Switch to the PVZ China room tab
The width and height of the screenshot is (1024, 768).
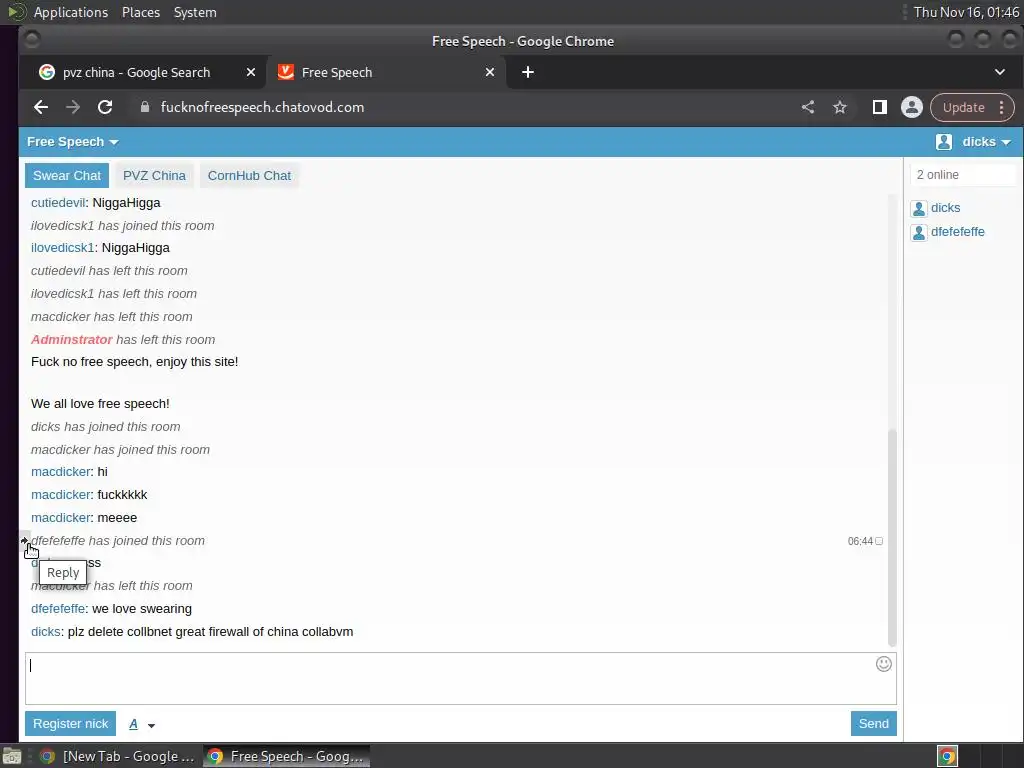point(154,176)
